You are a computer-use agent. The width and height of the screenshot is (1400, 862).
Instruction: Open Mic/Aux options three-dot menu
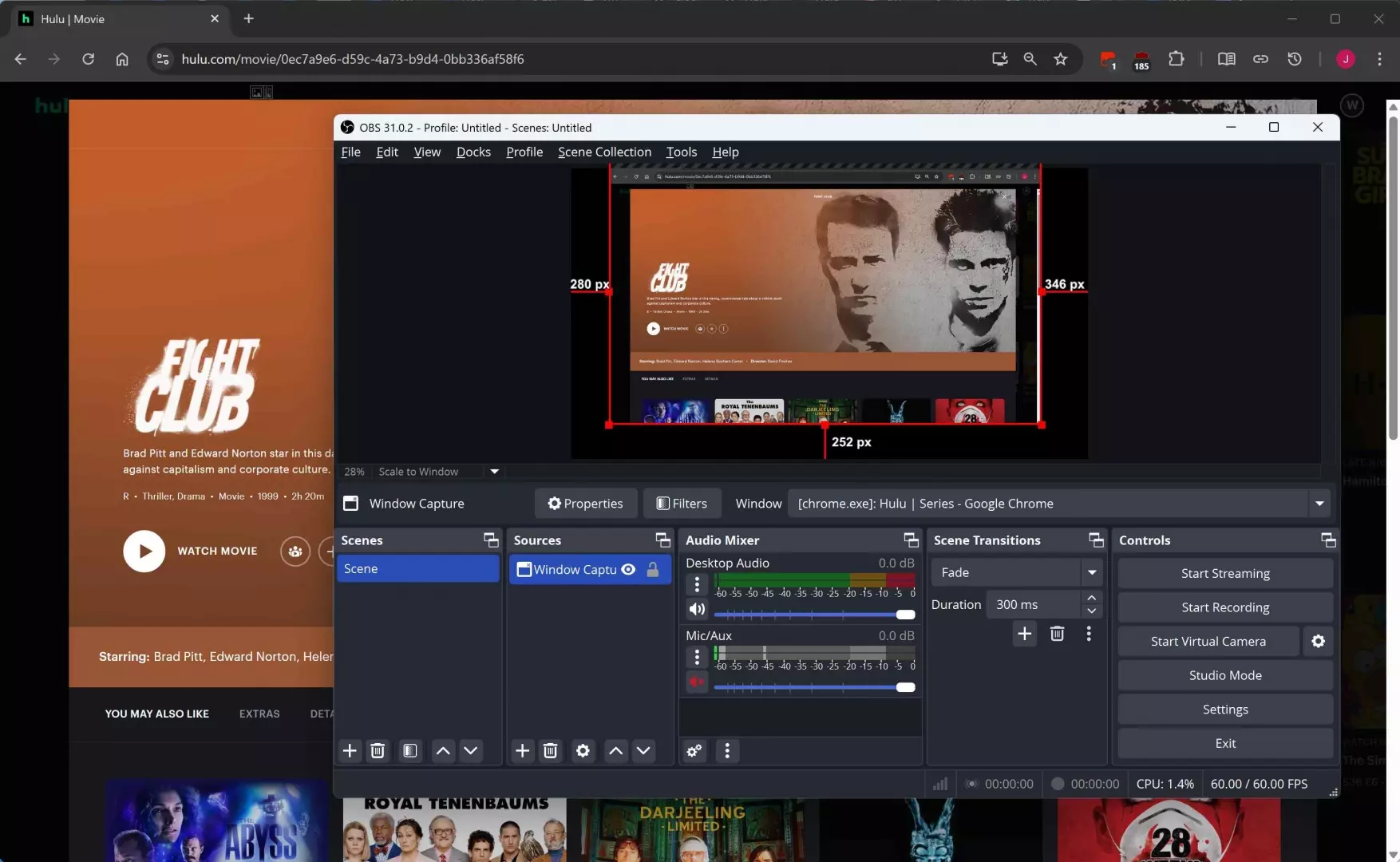click(x=697, y=657)
